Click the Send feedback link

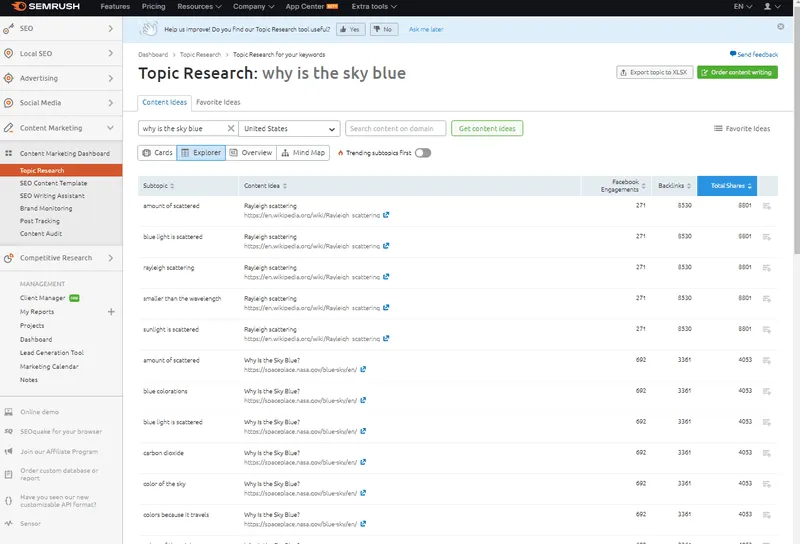point(754,54)
